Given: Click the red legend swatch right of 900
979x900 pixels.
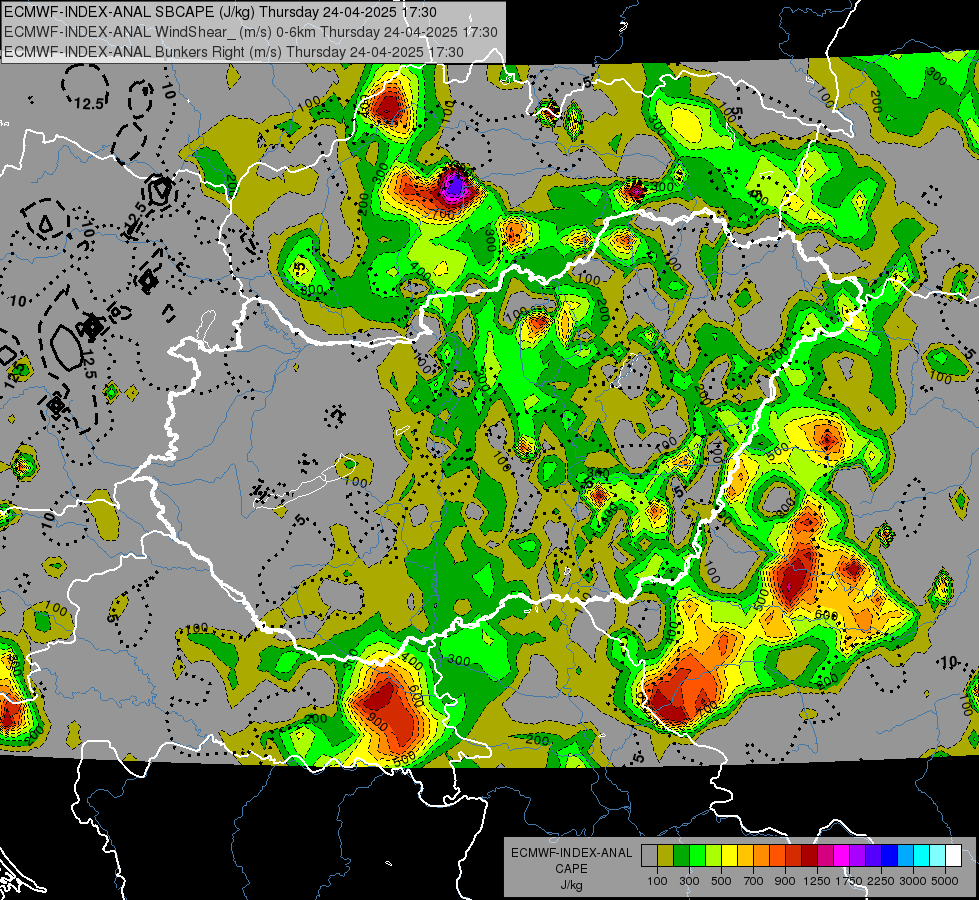Looking at the screenshot, I should (x=794, y=856).
